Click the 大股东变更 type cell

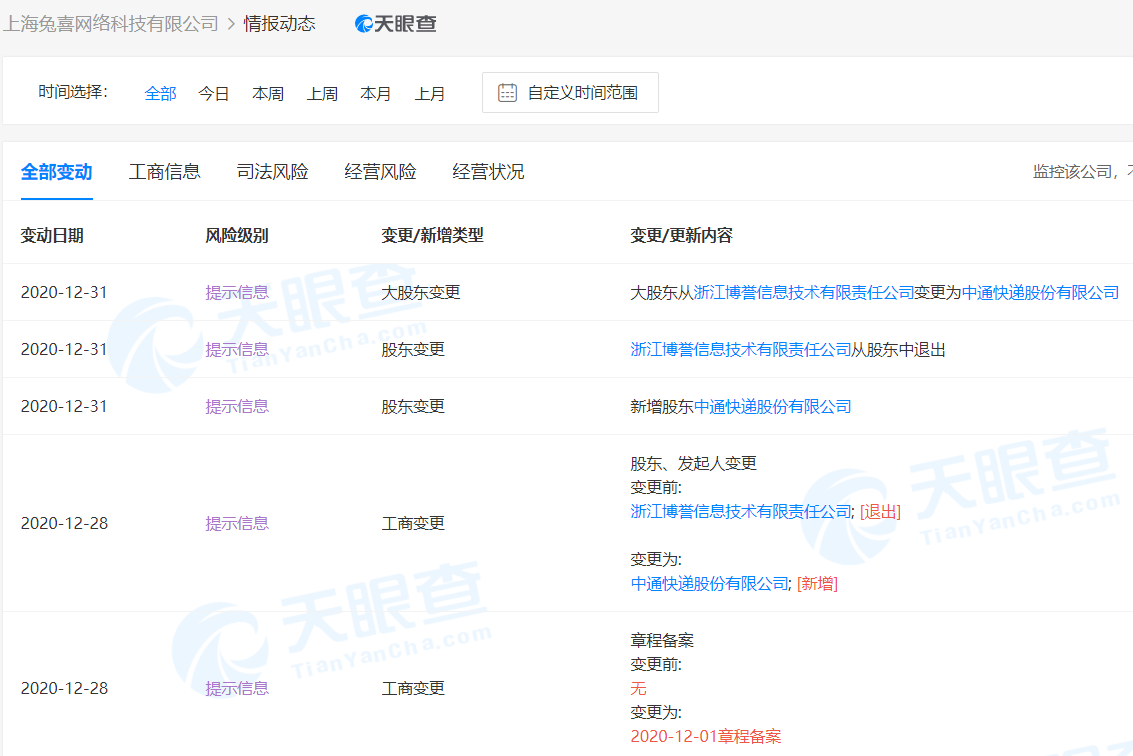point(421,293)
